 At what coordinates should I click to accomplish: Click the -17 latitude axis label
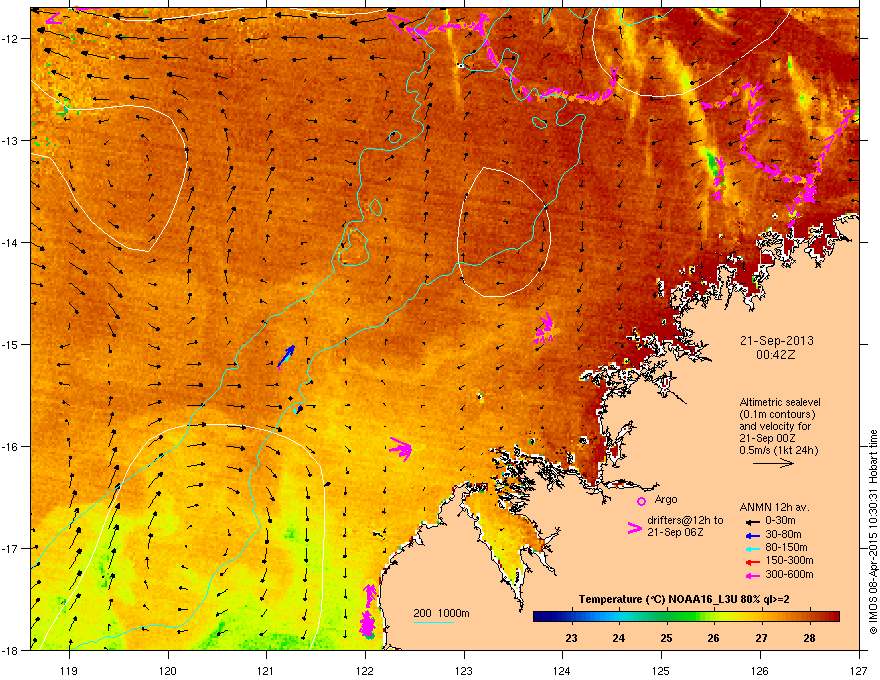pyautogui.click(x=10, y=548)
